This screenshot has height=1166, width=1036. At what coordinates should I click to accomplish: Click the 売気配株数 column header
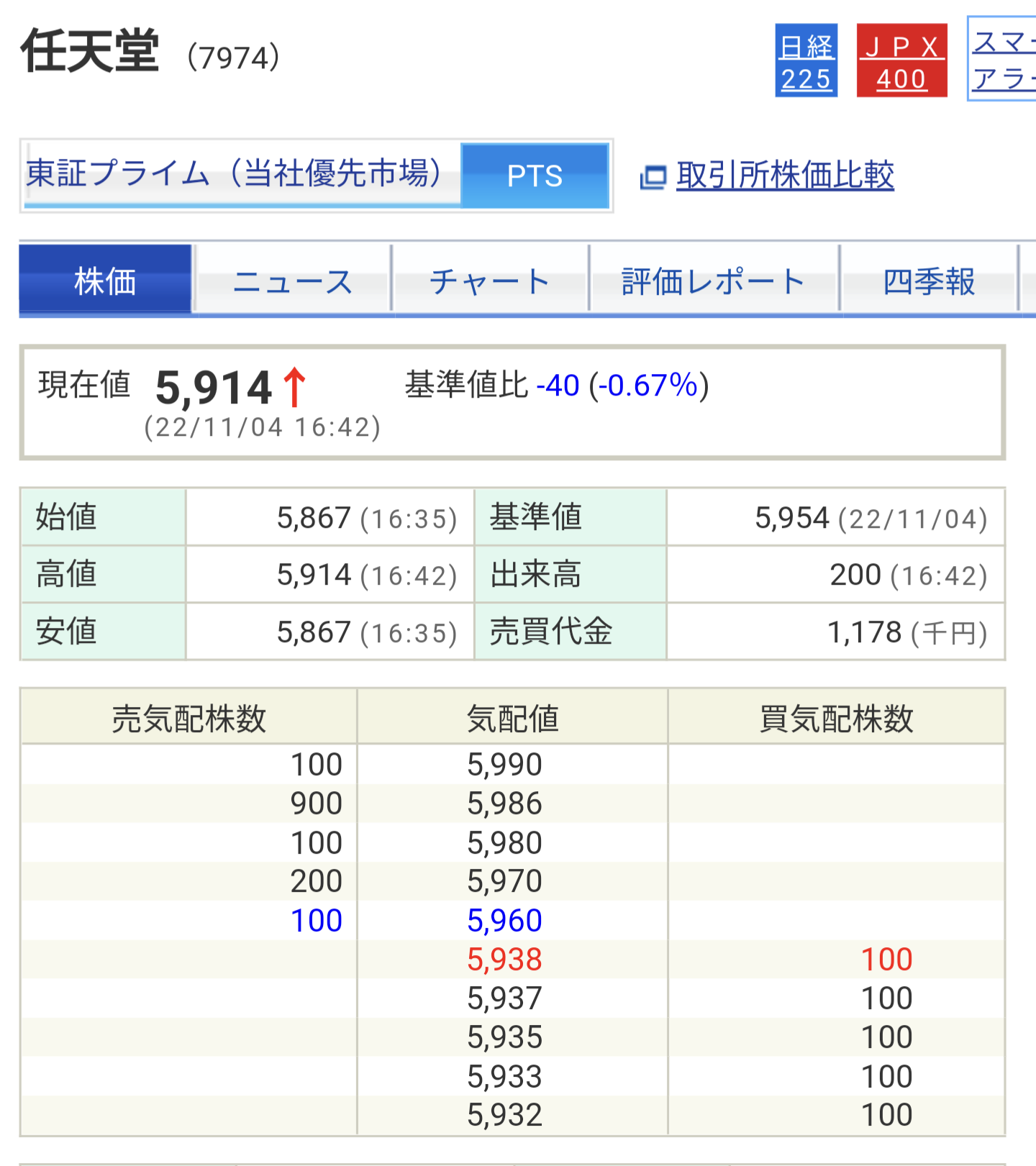click(x=189, y=717)
